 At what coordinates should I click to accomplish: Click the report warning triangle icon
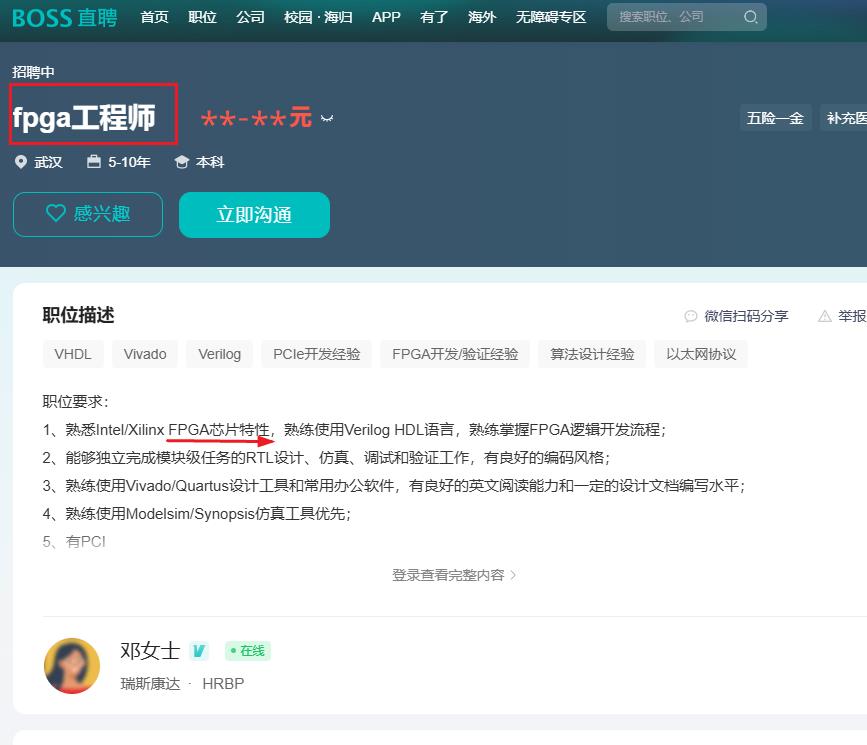coord(825,316)
